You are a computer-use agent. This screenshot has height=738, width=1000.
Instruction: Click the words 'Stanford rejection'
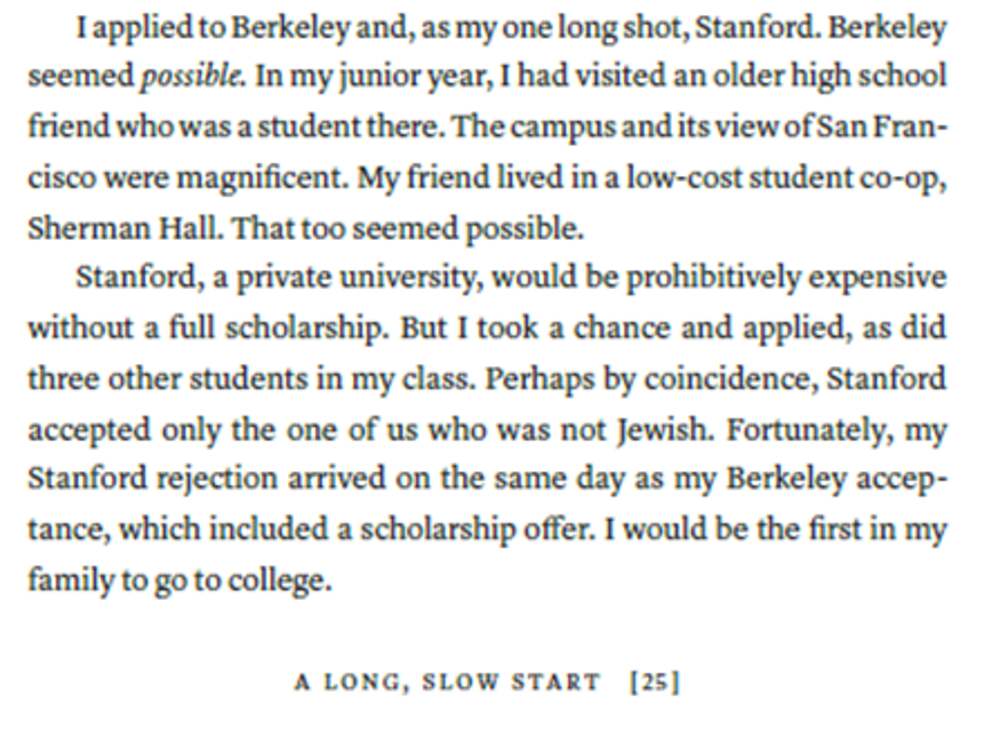point(152,479)
